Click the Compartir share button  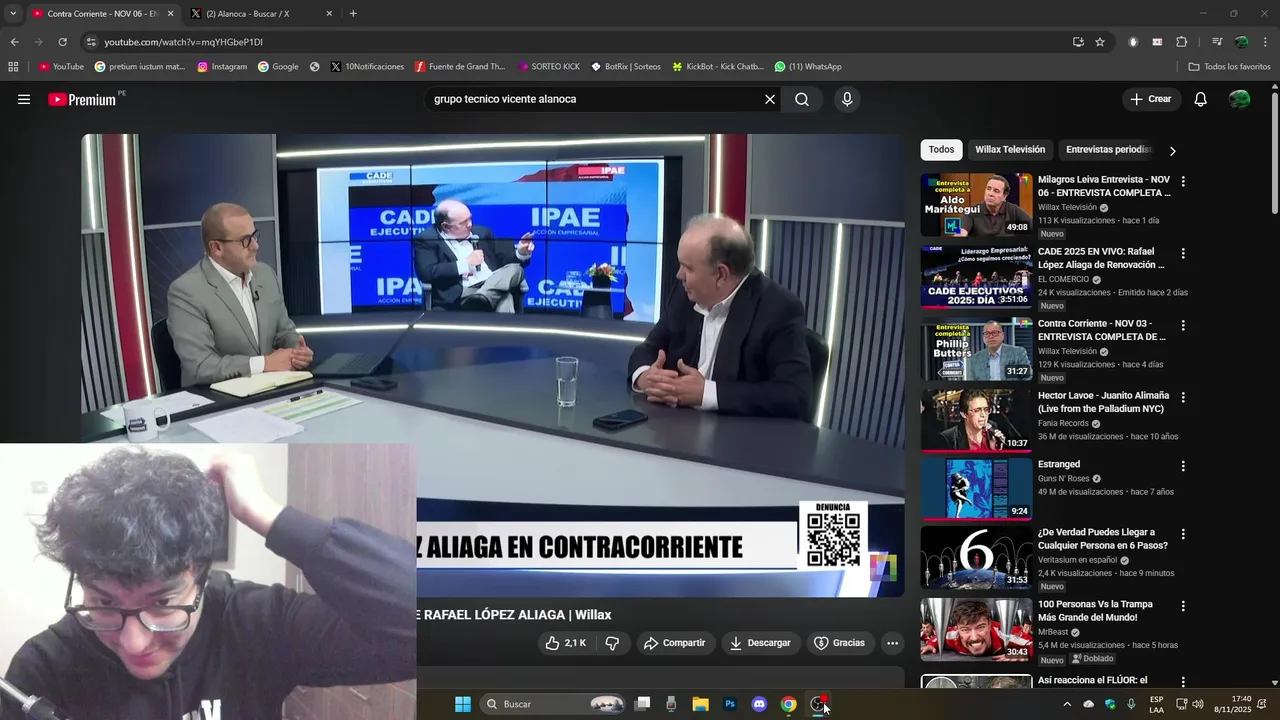675,643
